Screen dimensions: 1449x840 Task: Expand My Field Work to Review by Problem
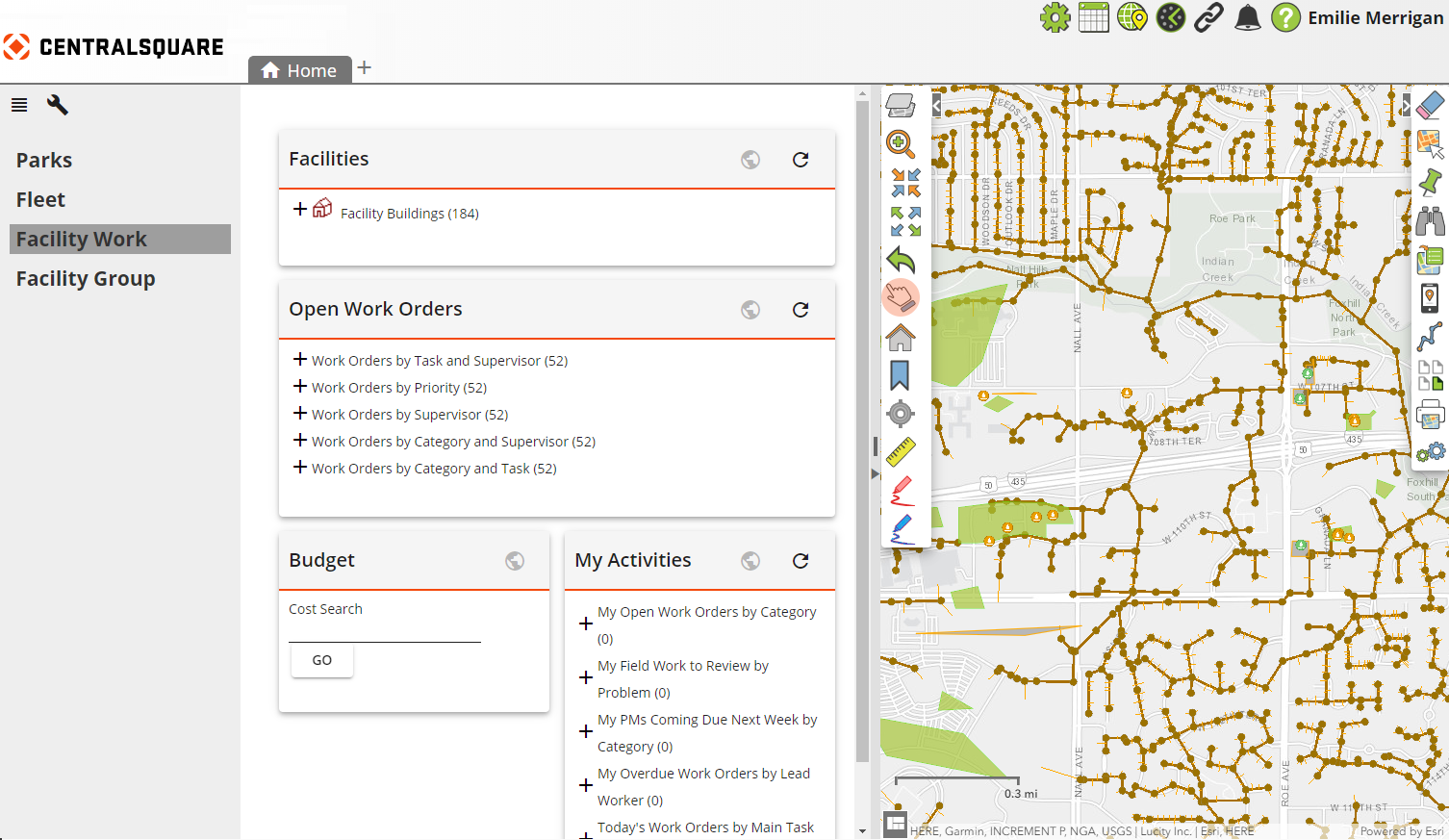click(586, 677)
